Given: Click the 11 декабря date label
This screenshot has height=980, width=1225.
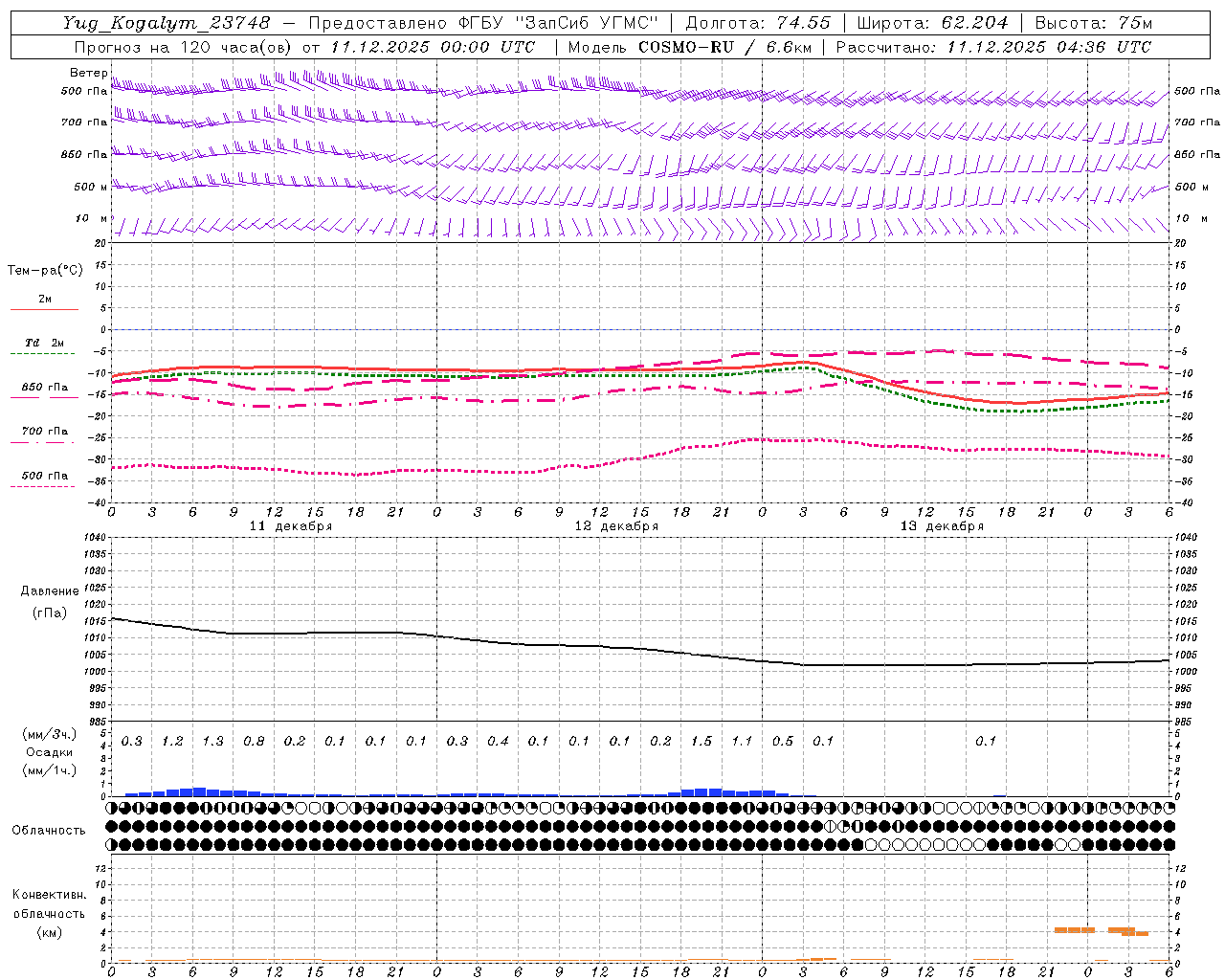Looking at the screenshot, I should 291,526.
